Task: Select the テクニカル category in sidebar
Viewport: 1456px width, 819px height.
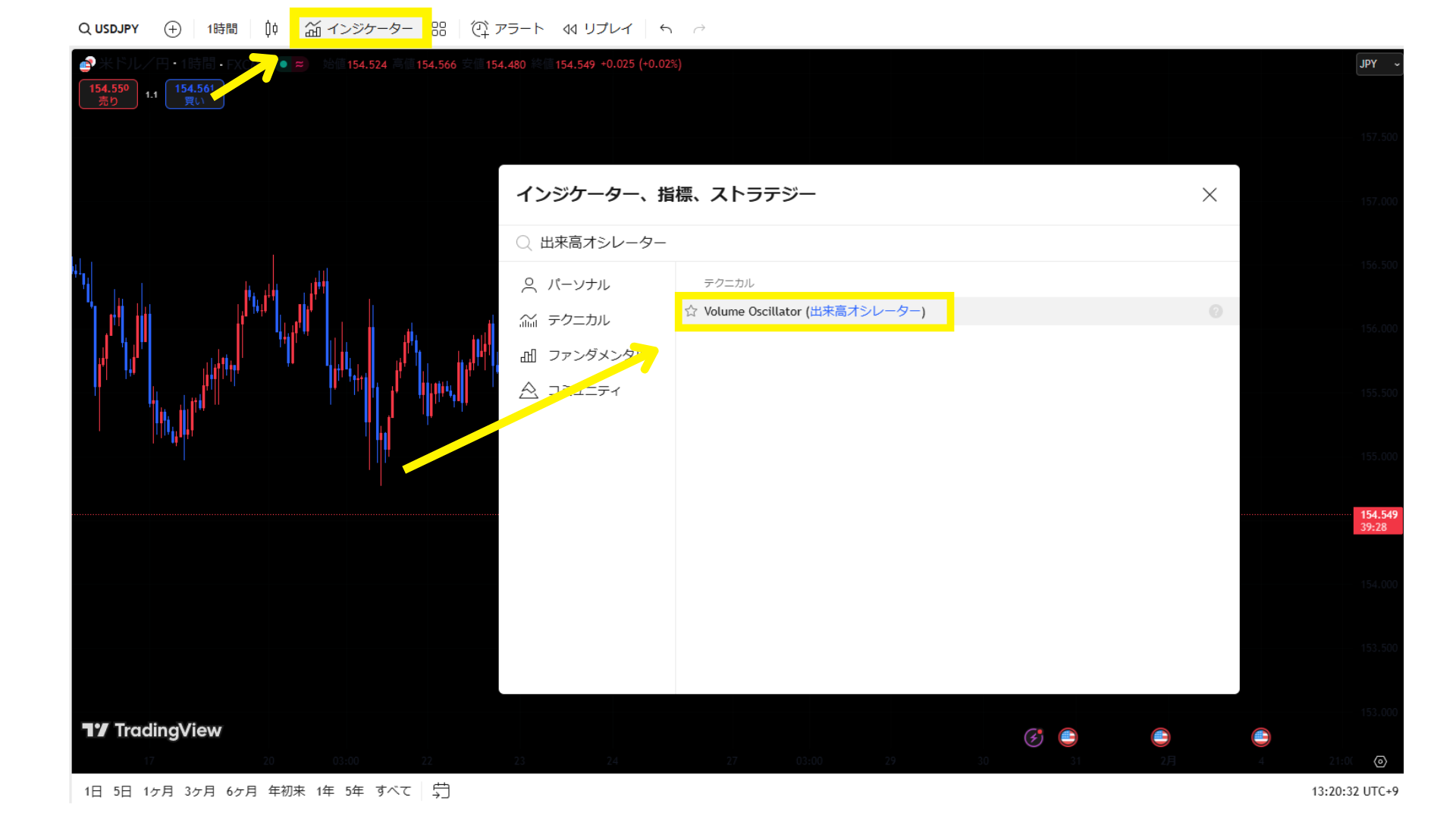Action: point(578,320)
